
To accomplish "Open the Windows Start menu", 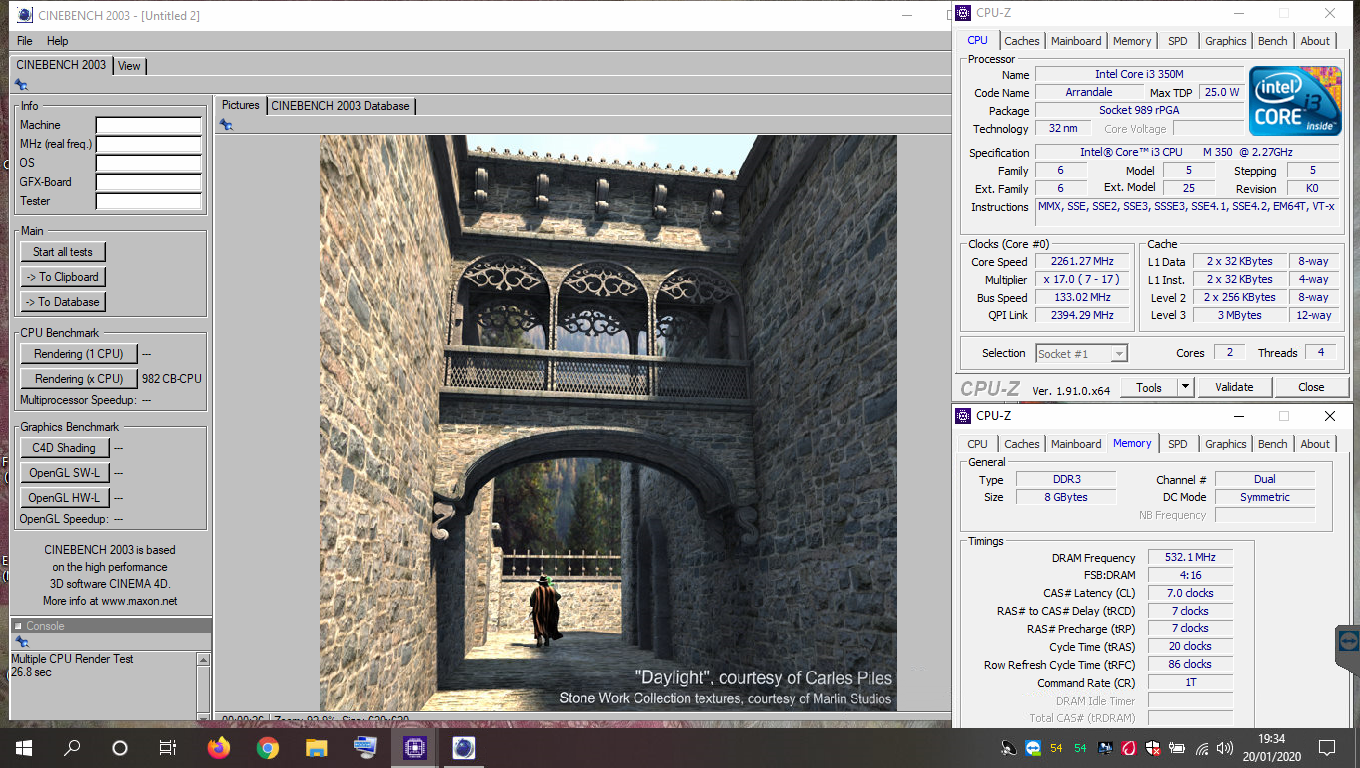I will [23, 747].
